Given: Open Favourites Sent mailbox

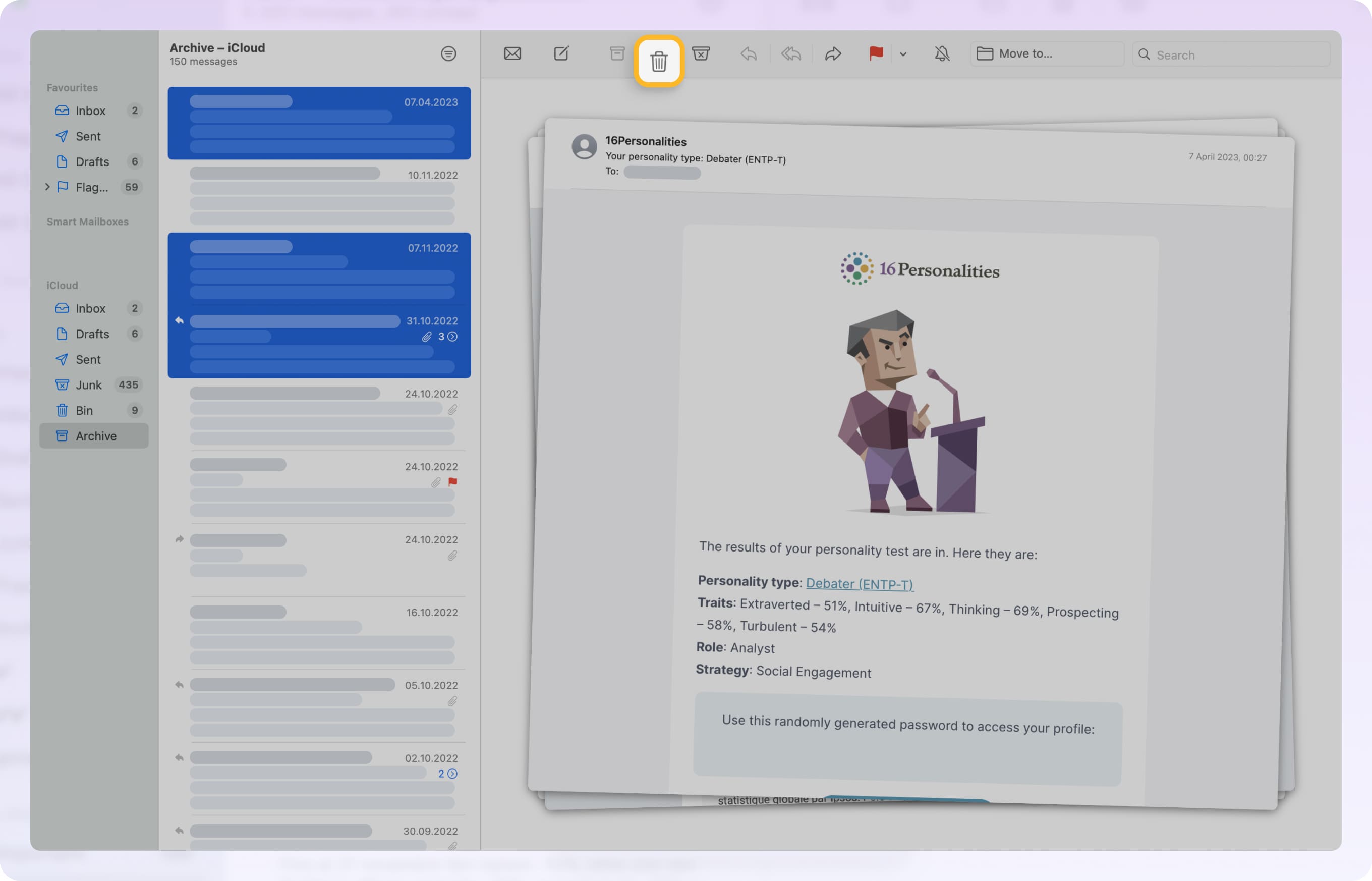Looking at the screenshot, I should coord(94,136).
